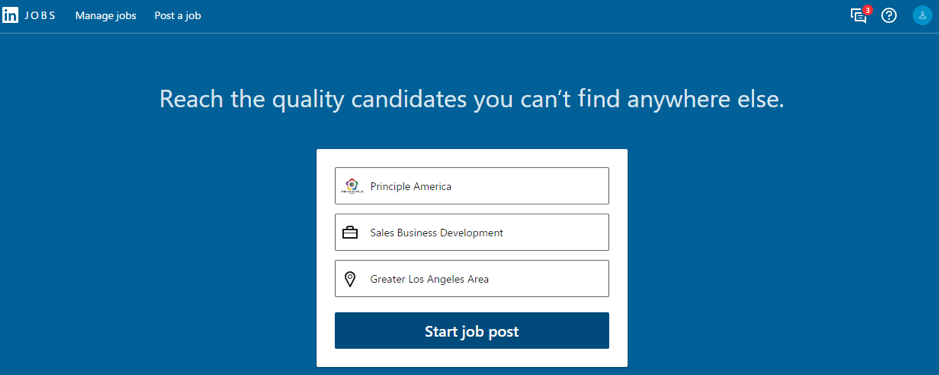Viewport: 939px width, 375px height.
Task: Focus the company name input box
Action: pyautogui.click(x=472, y=186)
